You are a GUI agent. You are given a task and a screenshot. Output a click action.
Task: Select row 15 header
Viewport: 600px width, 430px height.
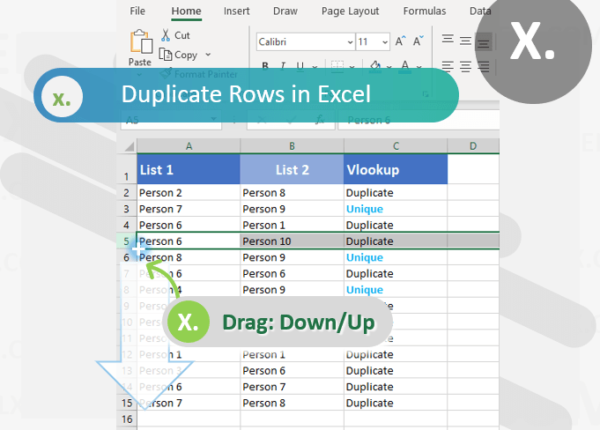[127, 403]
